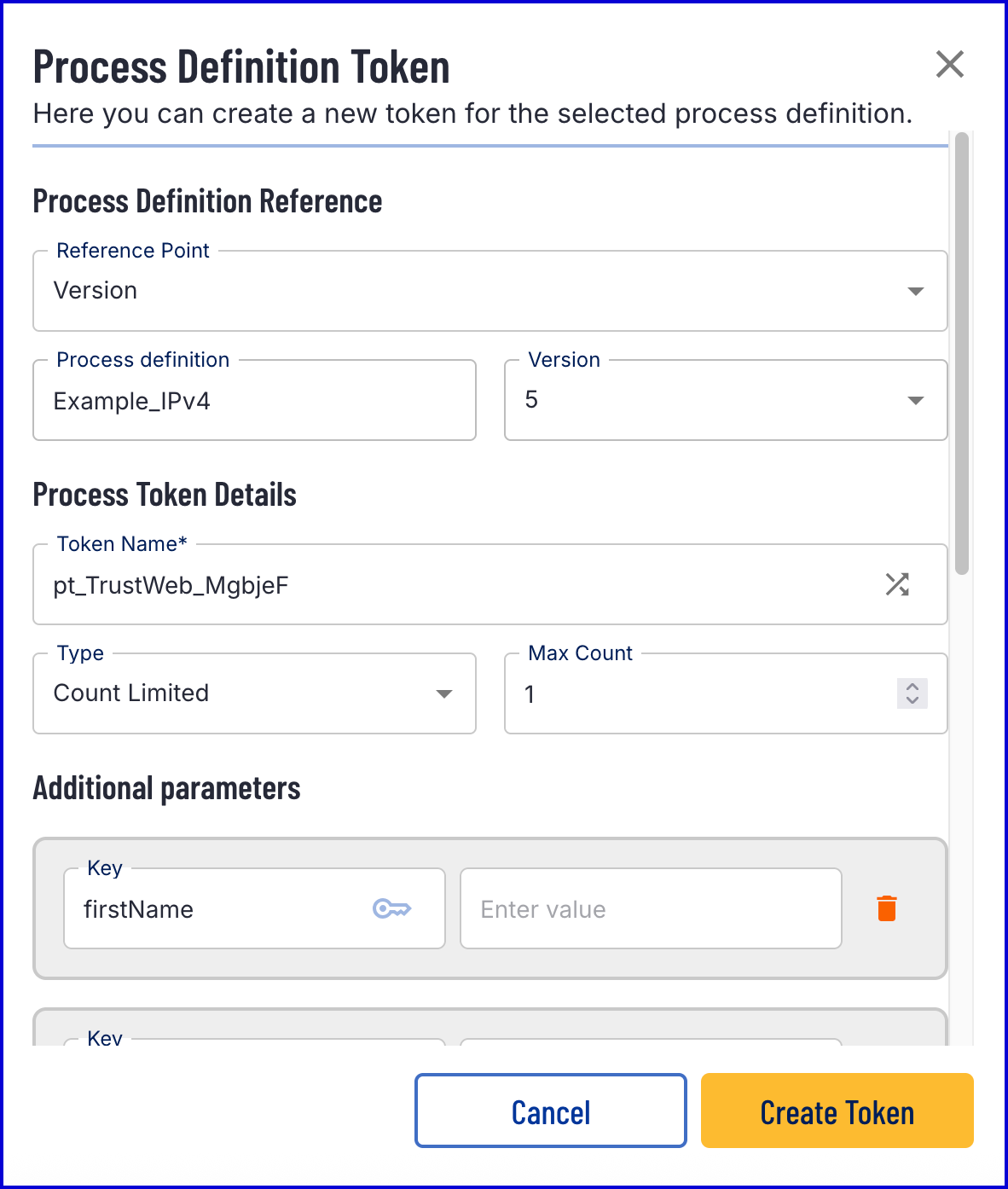Click the Enter value field for firstName
The width and height of the screenshot is (1008, 1189).
tap(650, 909)
